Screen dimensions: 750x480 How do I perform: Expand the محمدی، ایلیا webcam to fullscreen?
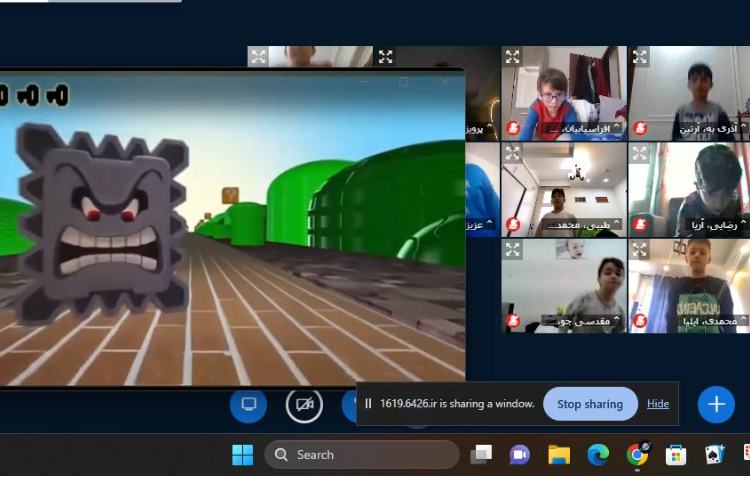(640, 250)
